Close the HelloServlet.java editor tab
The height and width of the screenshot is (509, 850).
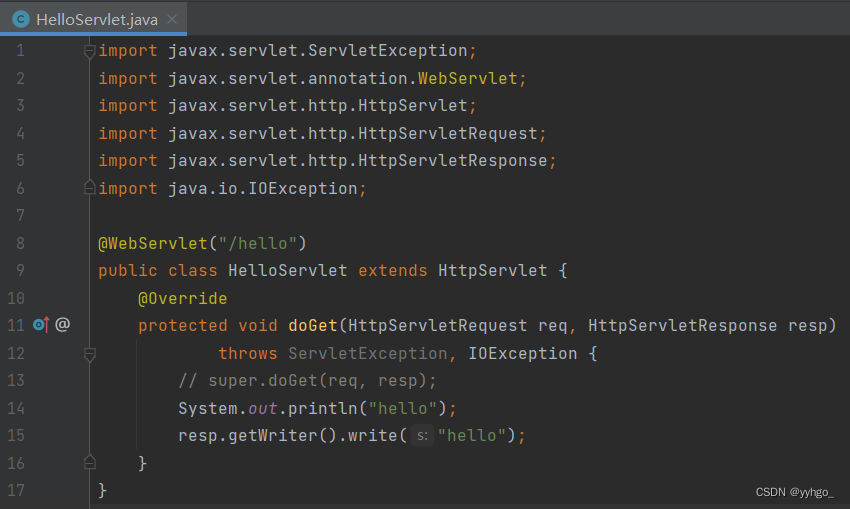171,19
